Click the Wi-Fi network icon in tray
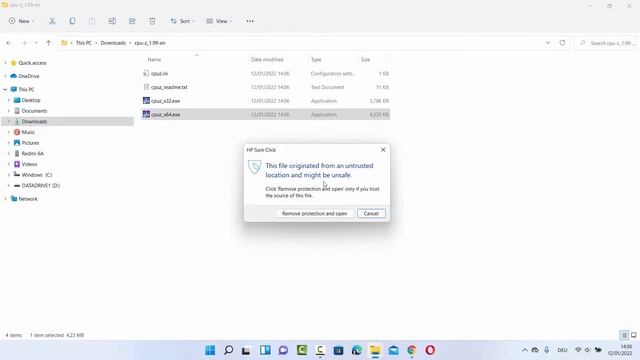640x360 pixels. 578,350
